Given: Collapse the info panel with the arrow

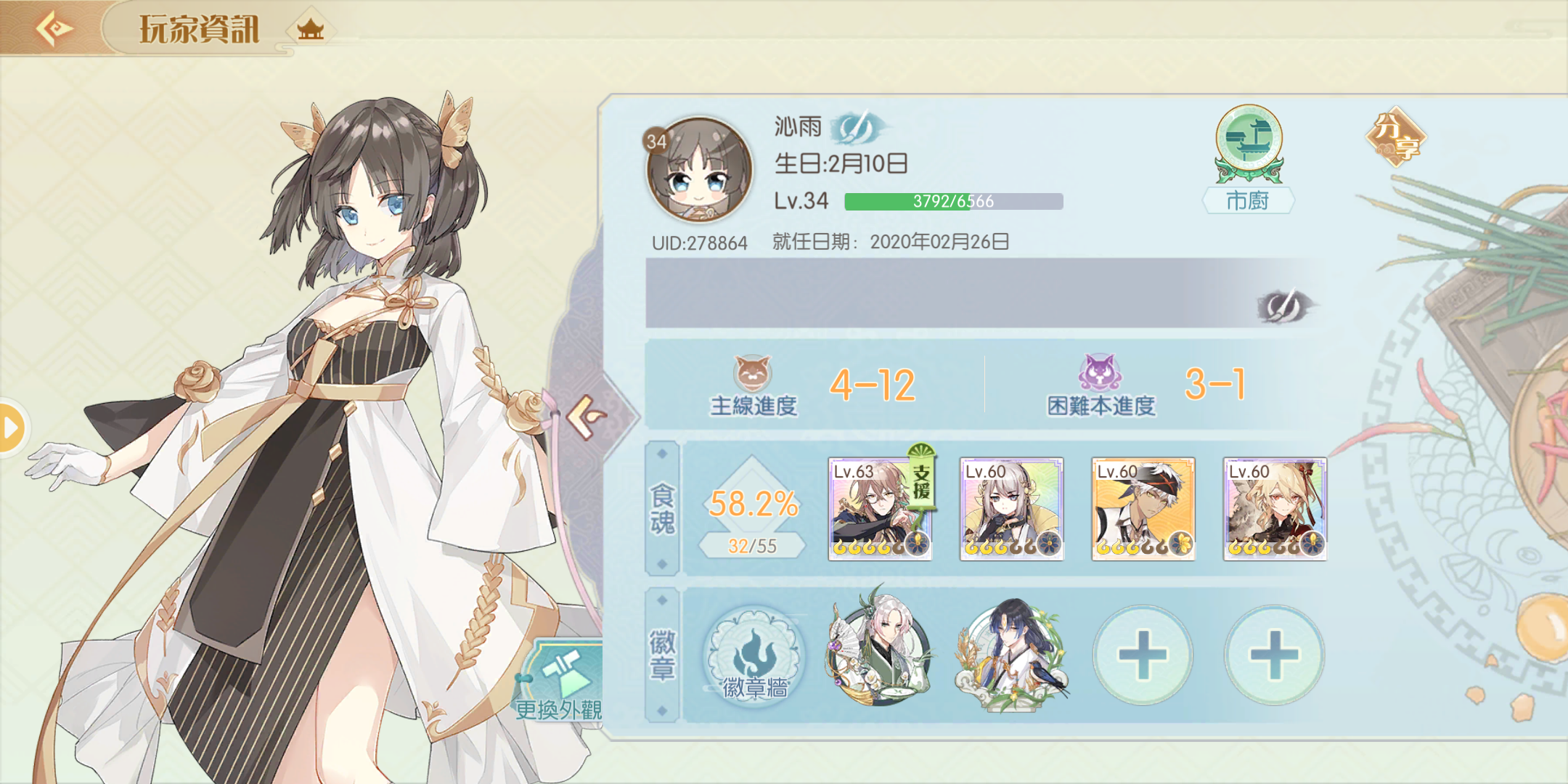Looking at the screenshot, I should point(587,417).
